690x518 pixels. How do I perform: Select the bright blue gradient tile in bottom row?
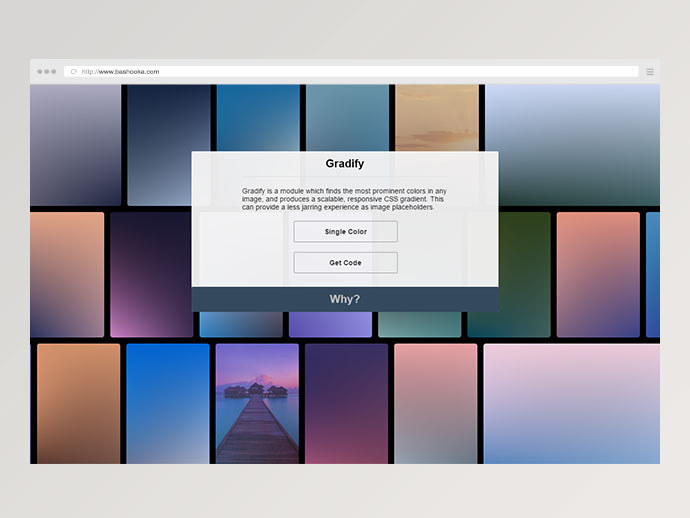click(x=168, y=404)
